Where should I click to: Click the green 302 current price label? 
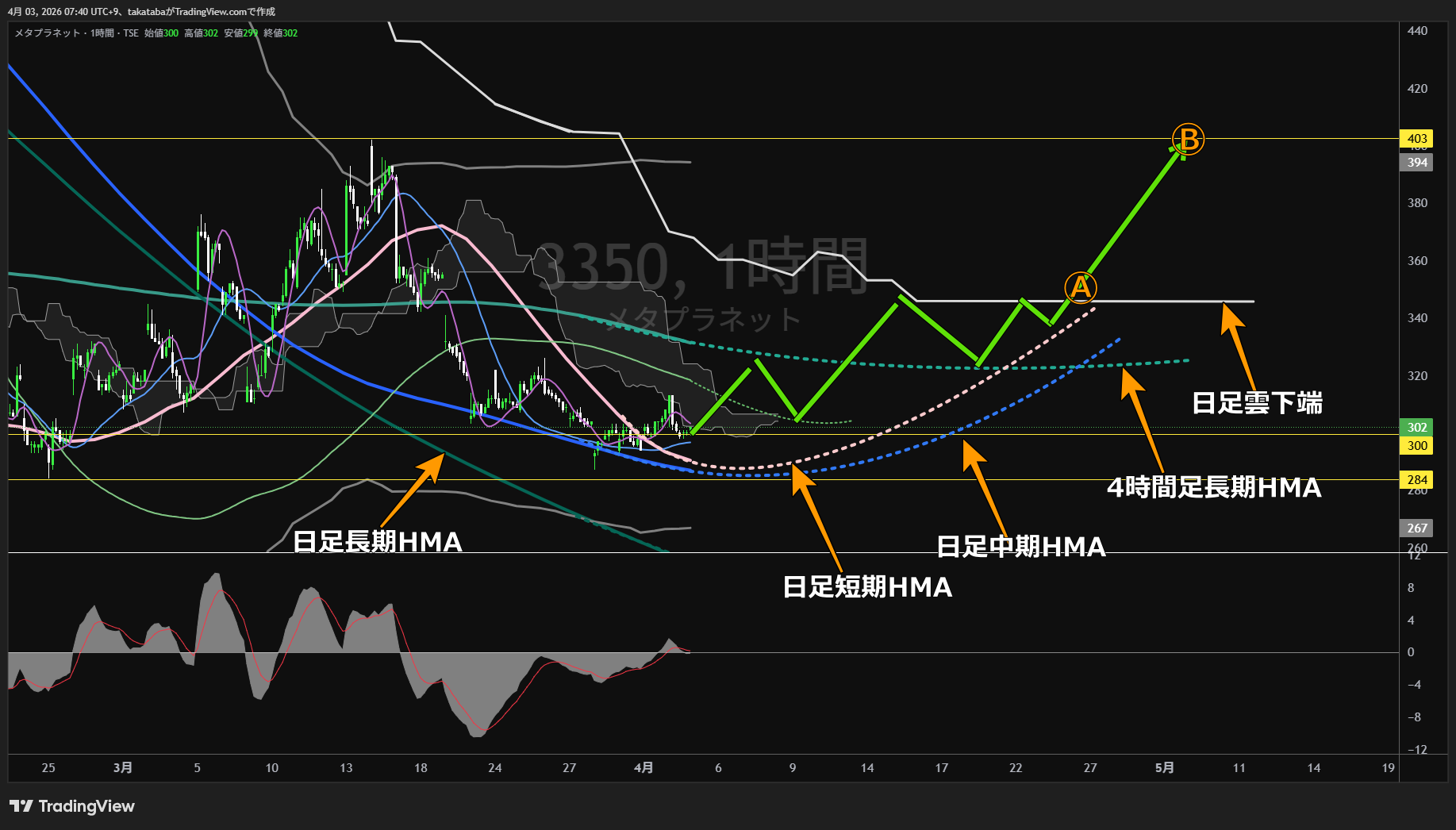(1417, 428)
